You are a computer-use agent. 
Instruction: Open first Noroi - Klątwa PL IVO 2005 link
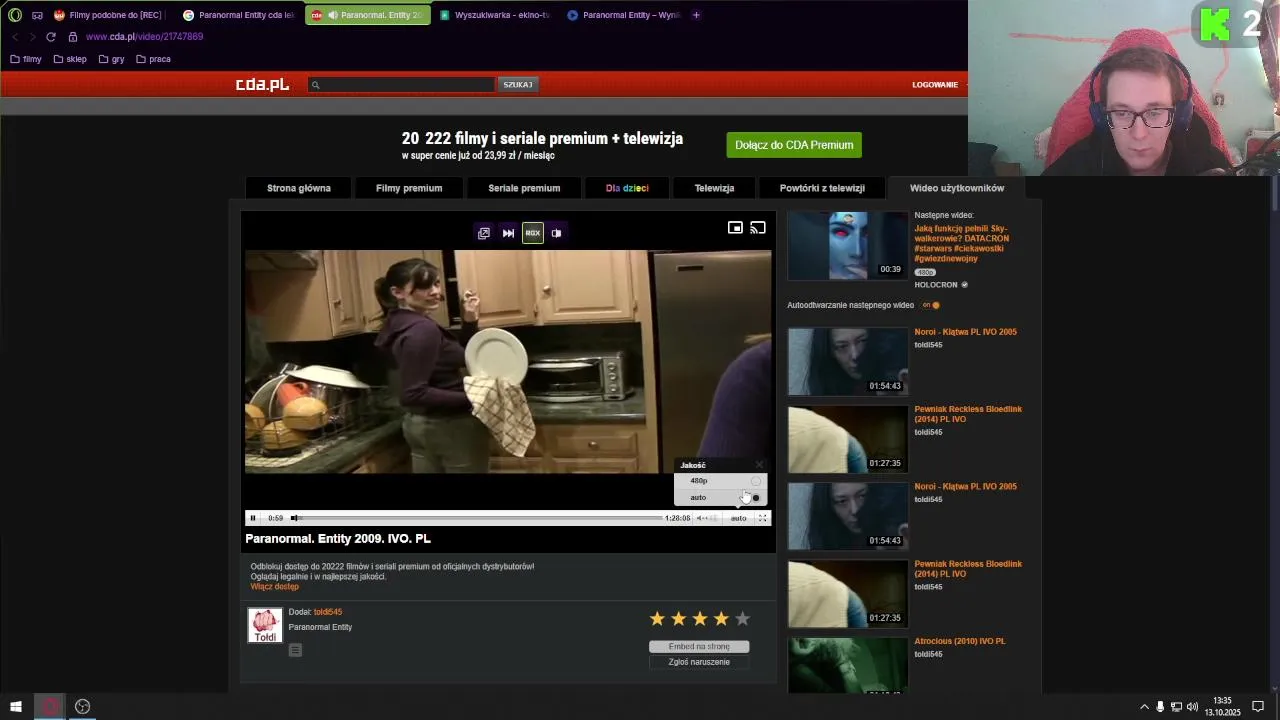point(965,332)
